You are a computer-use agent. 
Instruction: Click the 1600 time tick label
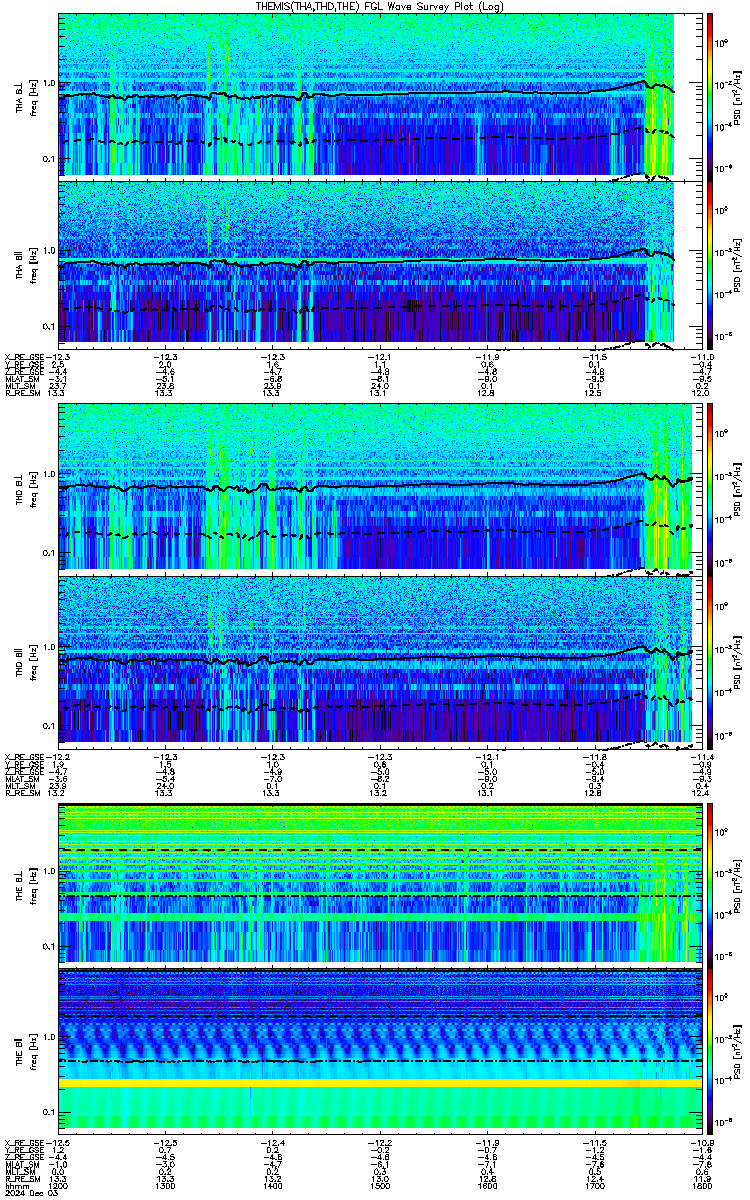[x=487, y=1185]
